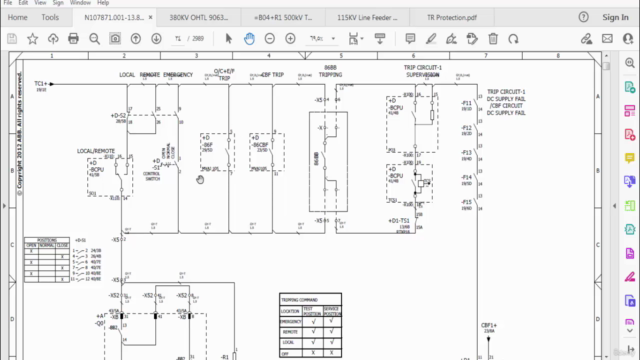The width and height of the screenshot is (640, 360).
Task: Select the arrow selection tool
Action: (x=229, y=39)
